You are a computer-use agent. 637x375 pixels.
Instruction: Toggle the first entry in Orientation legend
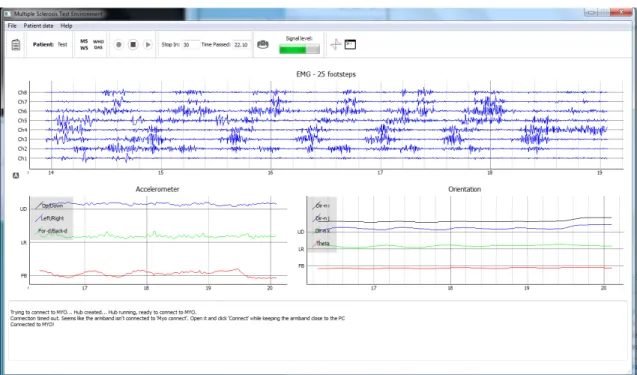tap(322, 206)
